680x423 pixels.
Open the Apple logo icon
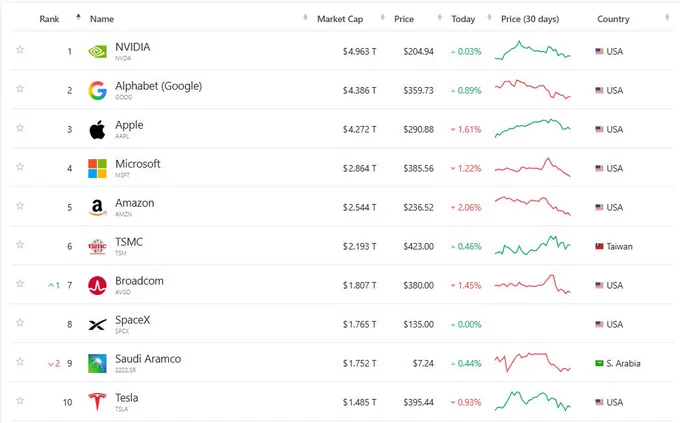click(x=97, y=129)
